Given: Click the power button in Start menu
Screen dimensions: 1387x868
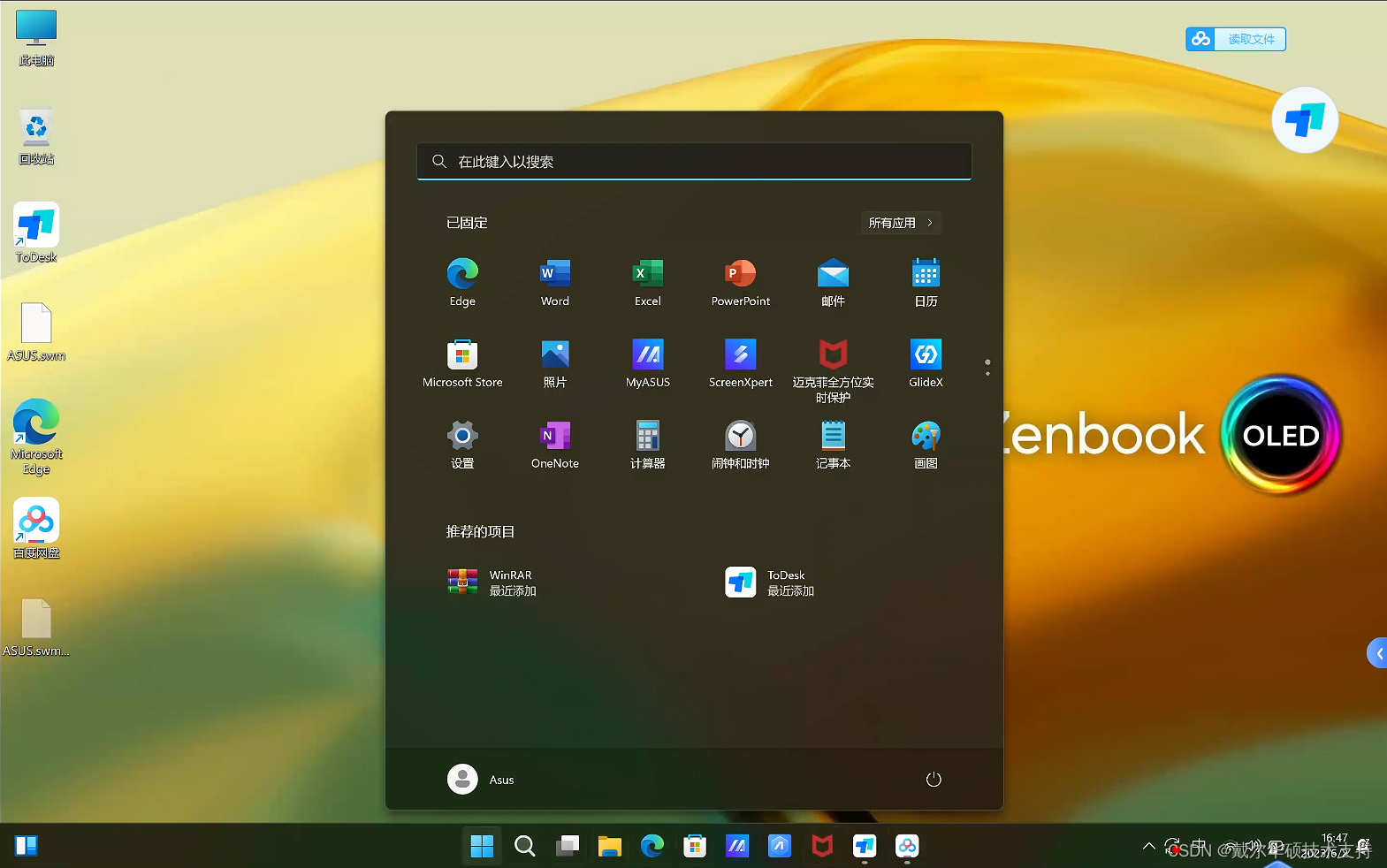Looking at the screenshot, I should click(934, 780).
